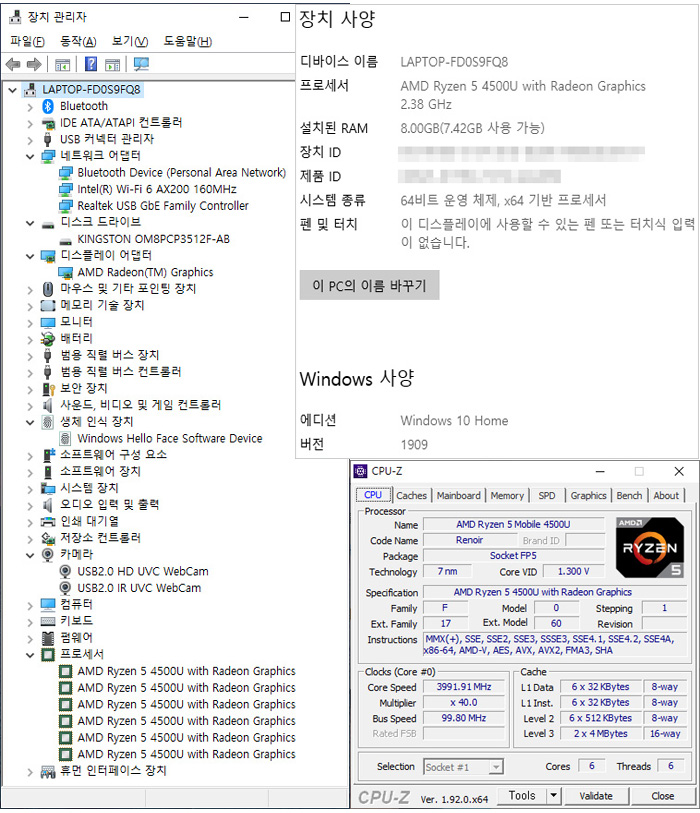Select AMD Radeon(TM) Graphics adapter
The width and height of the screenshot is (700, 813).
[x=145, y=272]
